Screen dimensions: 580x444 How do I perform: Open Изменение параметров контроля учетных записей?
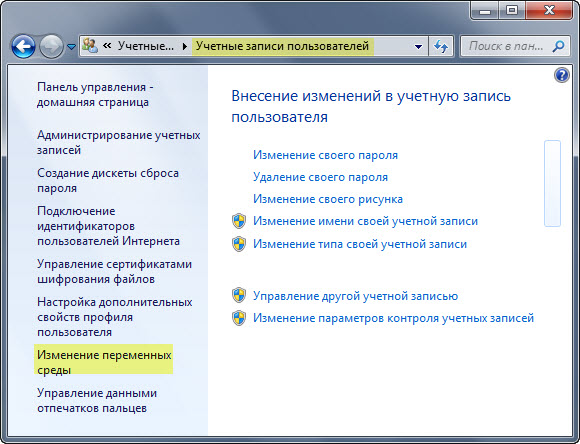[394, 318]
